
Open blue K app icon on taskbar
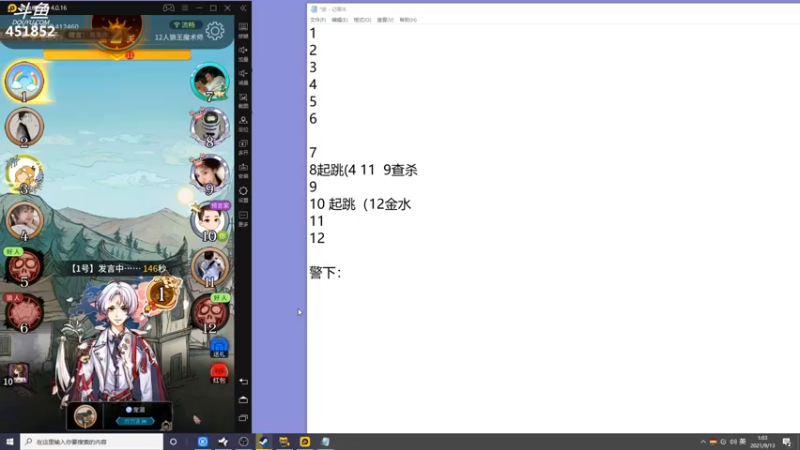pyautogui.click(x=203, y=442)
